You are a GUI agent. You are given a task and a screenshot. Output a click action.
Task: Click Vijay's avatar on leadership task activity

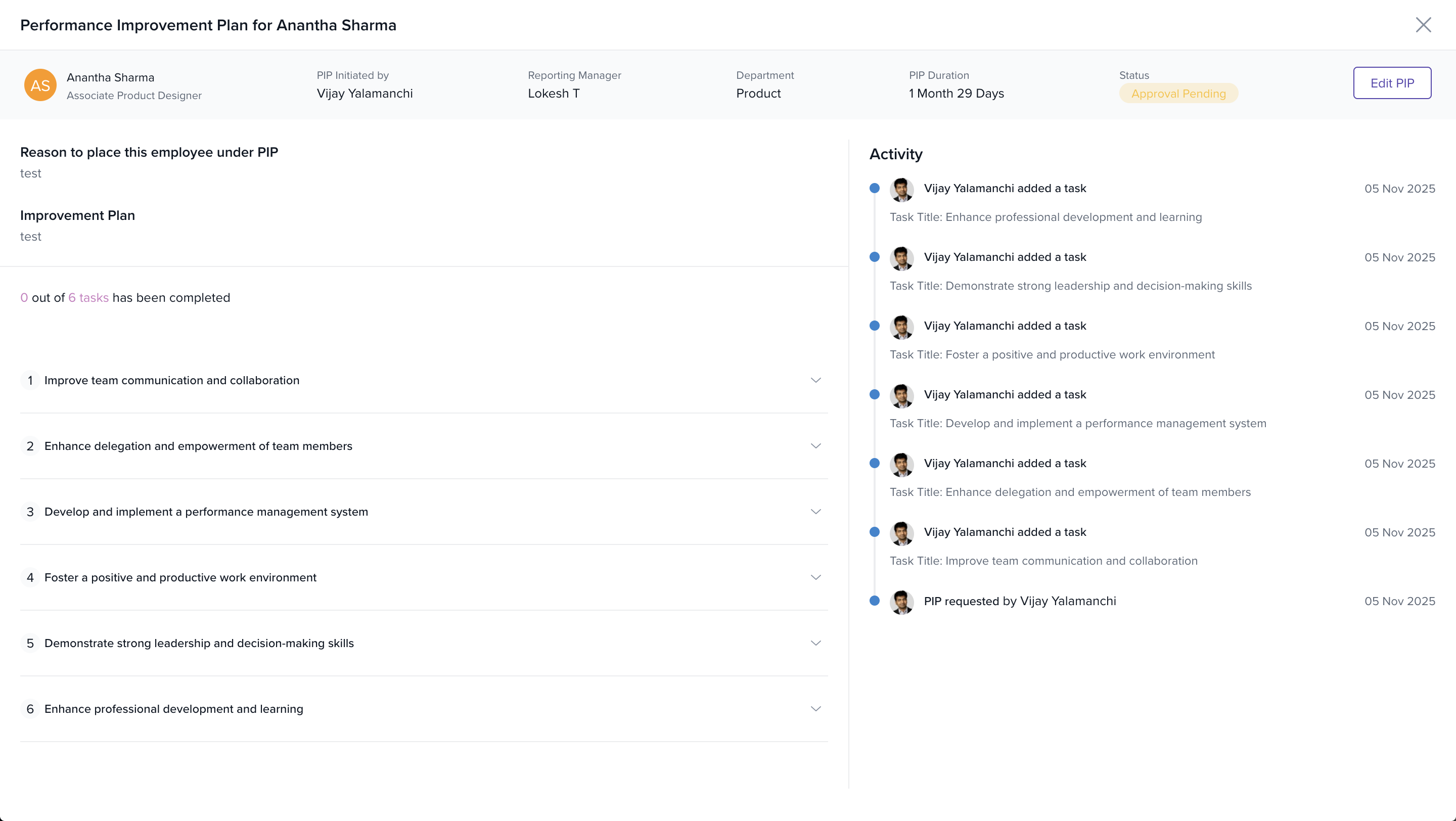point(901,258)
